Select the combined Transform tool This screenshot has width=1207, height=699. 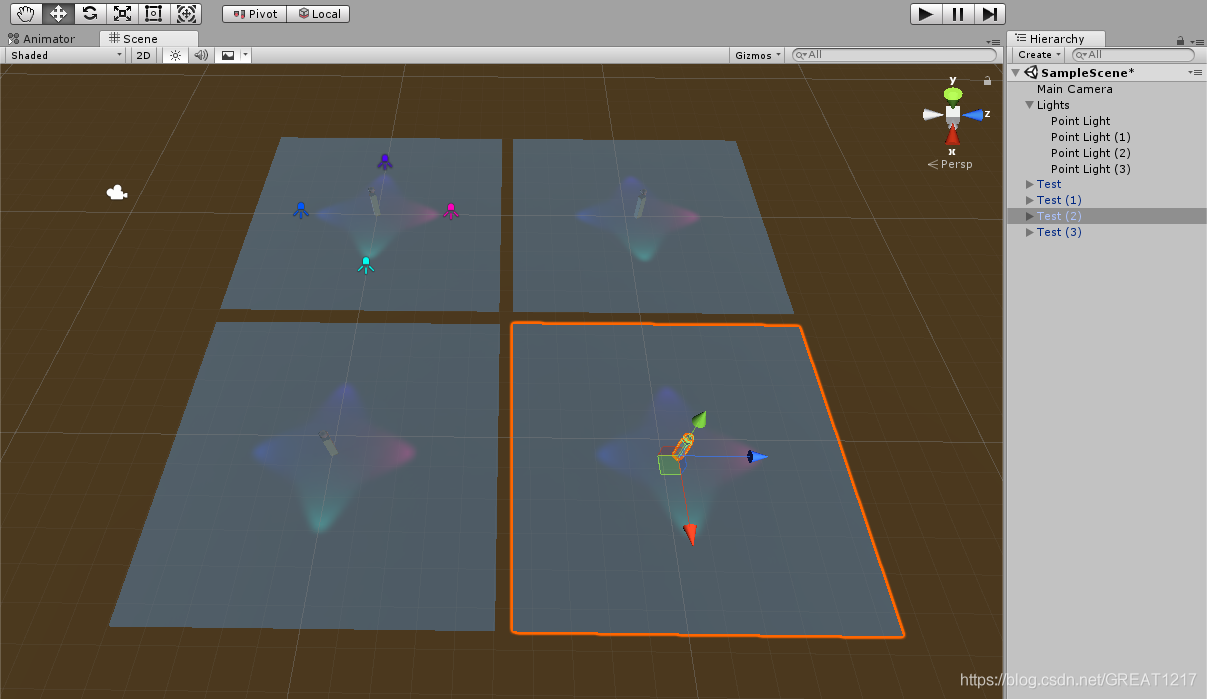pos(186,13)
